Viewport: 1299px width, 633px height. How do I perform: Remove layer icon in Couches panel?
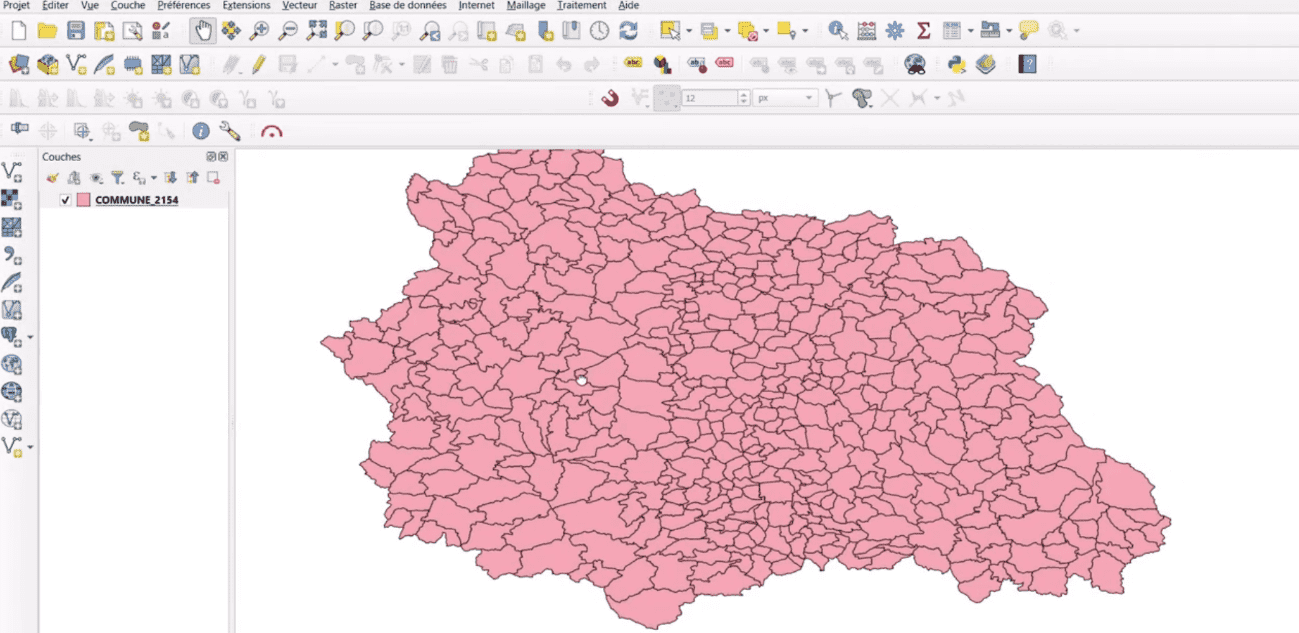pos(213,177)
